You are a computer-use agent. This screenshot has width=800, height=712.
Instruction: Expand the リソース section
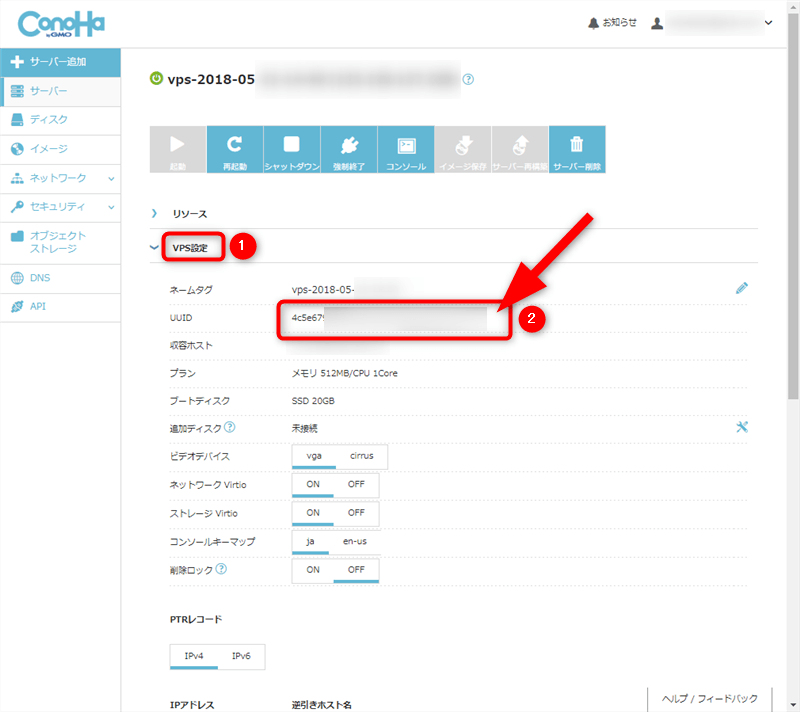click(190, 214)
